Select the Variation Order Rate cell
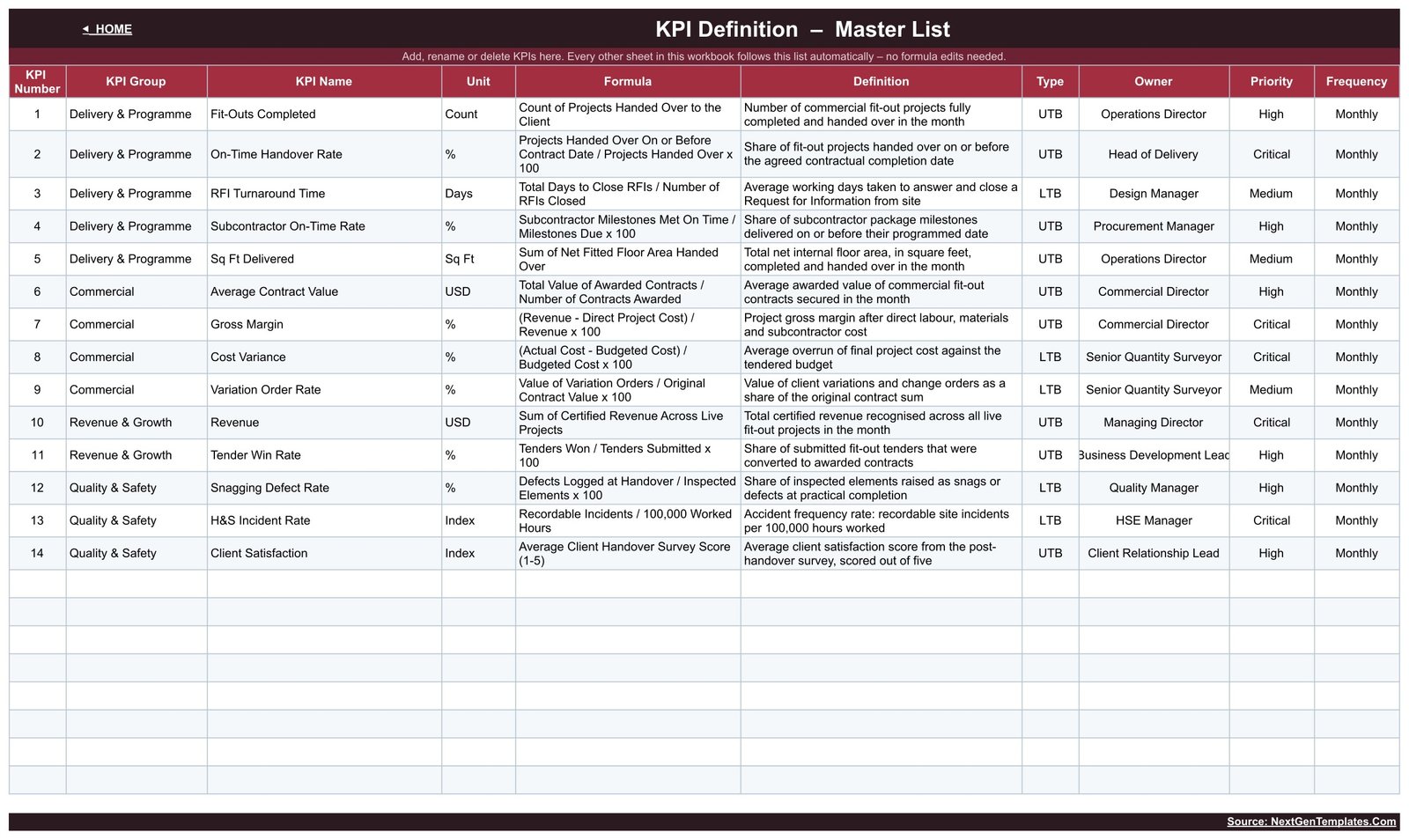The width and height of the screenshot is (1409, 840). pyautogui.click(x=324, y=389)
